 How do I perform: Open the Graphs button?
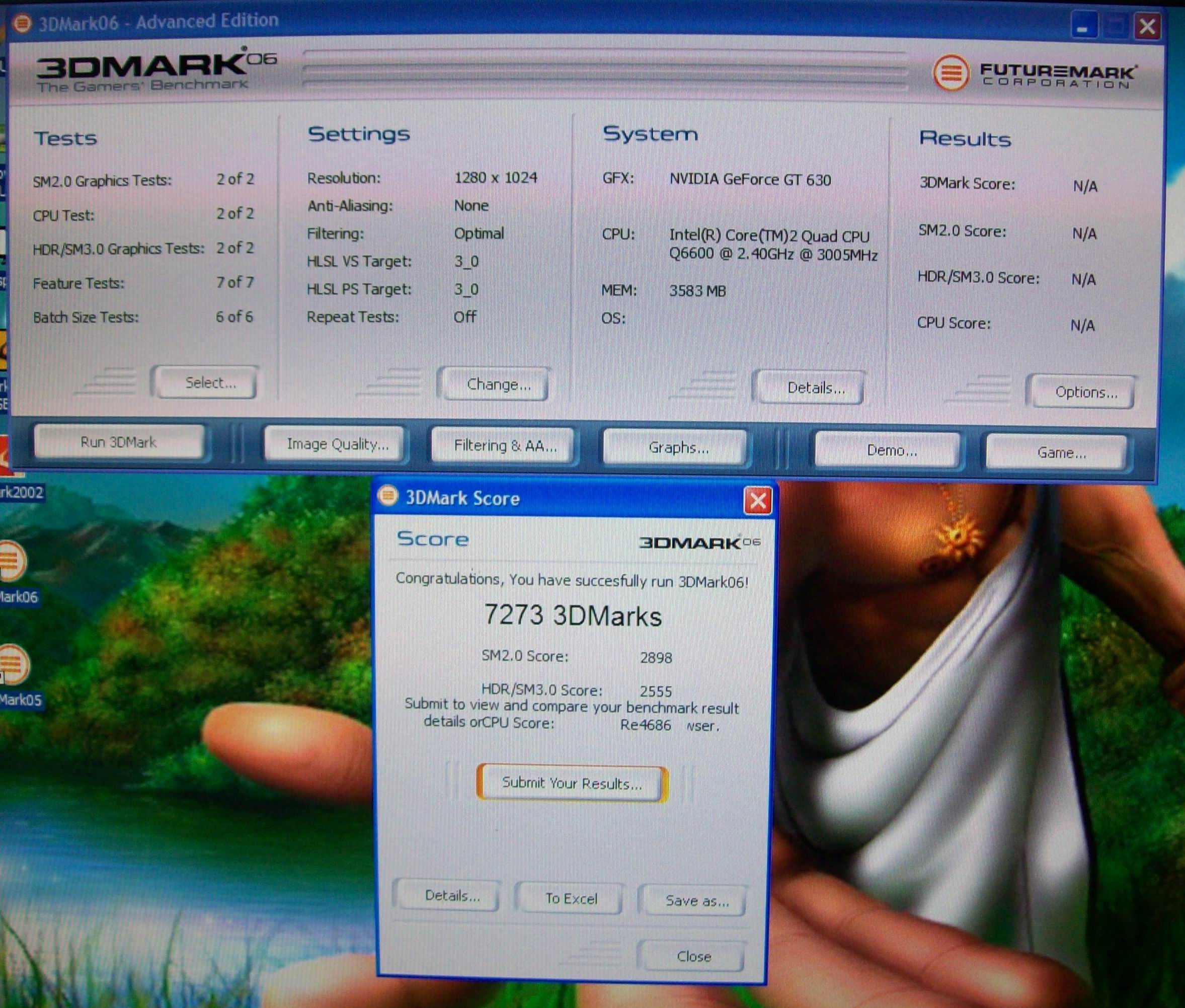[x=675, y=448]
